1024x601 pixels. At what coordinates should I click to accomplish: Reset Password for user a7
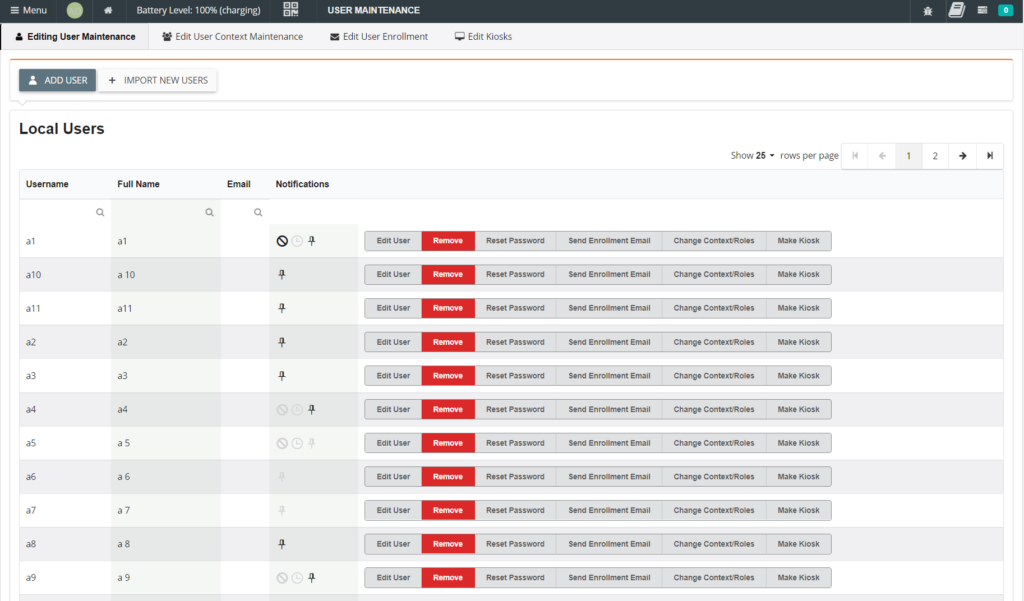(515, 510)
